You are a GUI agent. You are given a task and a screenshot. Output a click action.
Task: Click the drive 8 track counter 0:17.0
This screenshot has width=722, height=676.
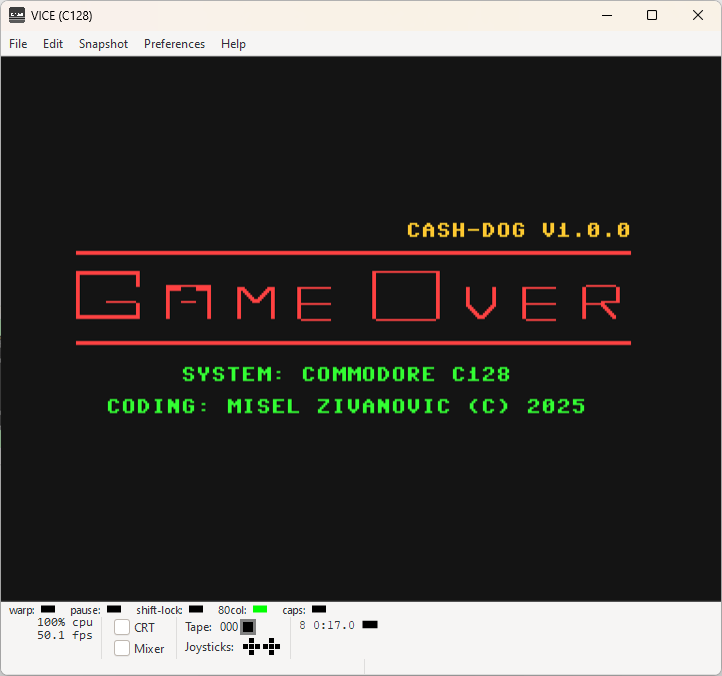pyautogui.click(x=334, y=625)
